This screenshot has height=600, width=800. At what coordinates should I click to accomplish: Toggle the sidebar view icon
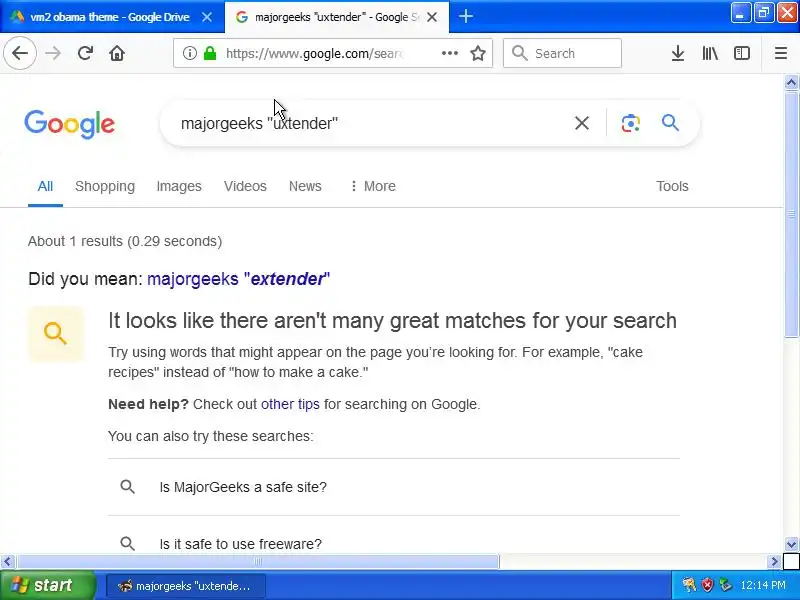[741, 53]
